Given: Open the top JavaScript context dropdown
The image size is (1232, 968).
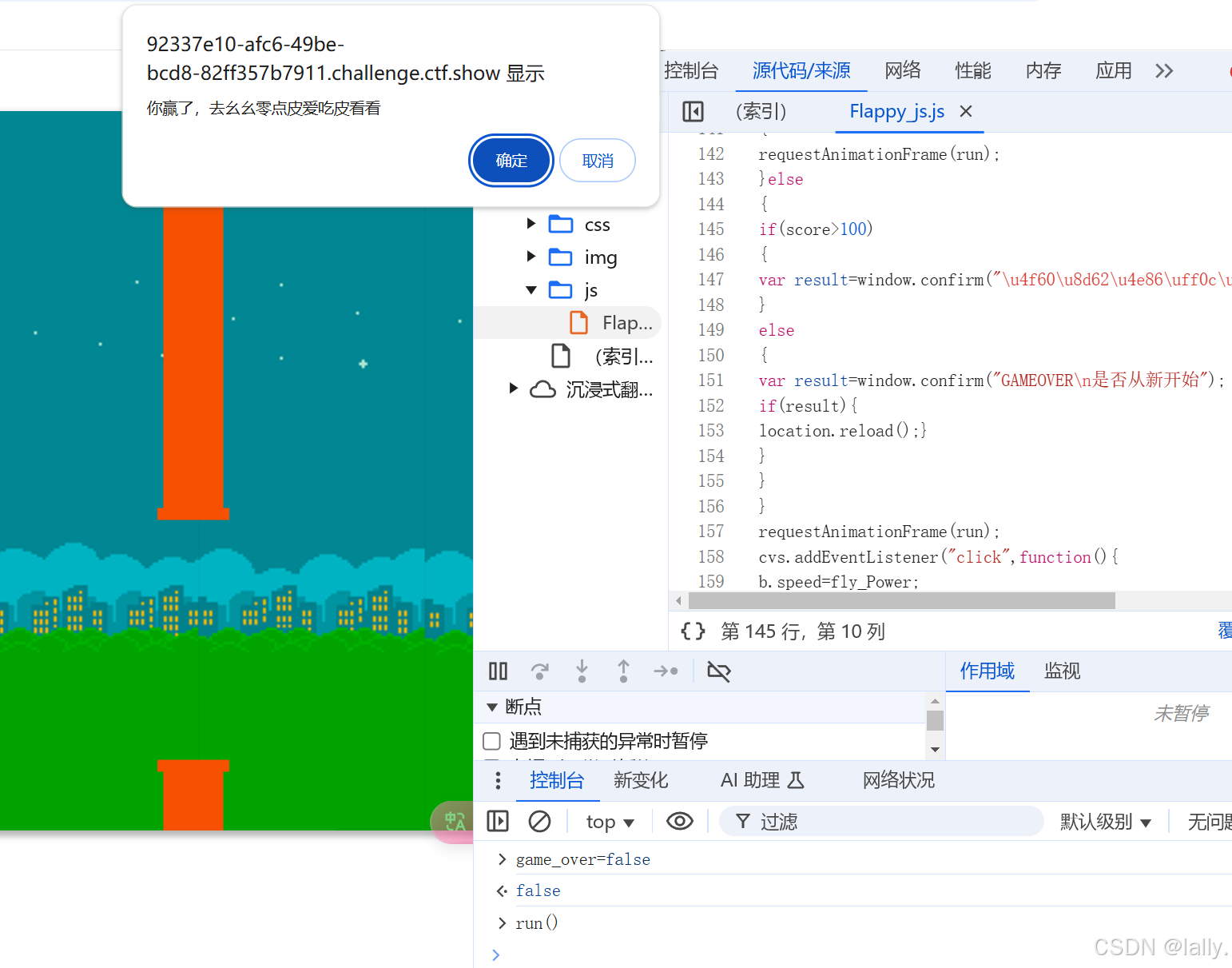Looking at the screenshot, I should 610,822.
